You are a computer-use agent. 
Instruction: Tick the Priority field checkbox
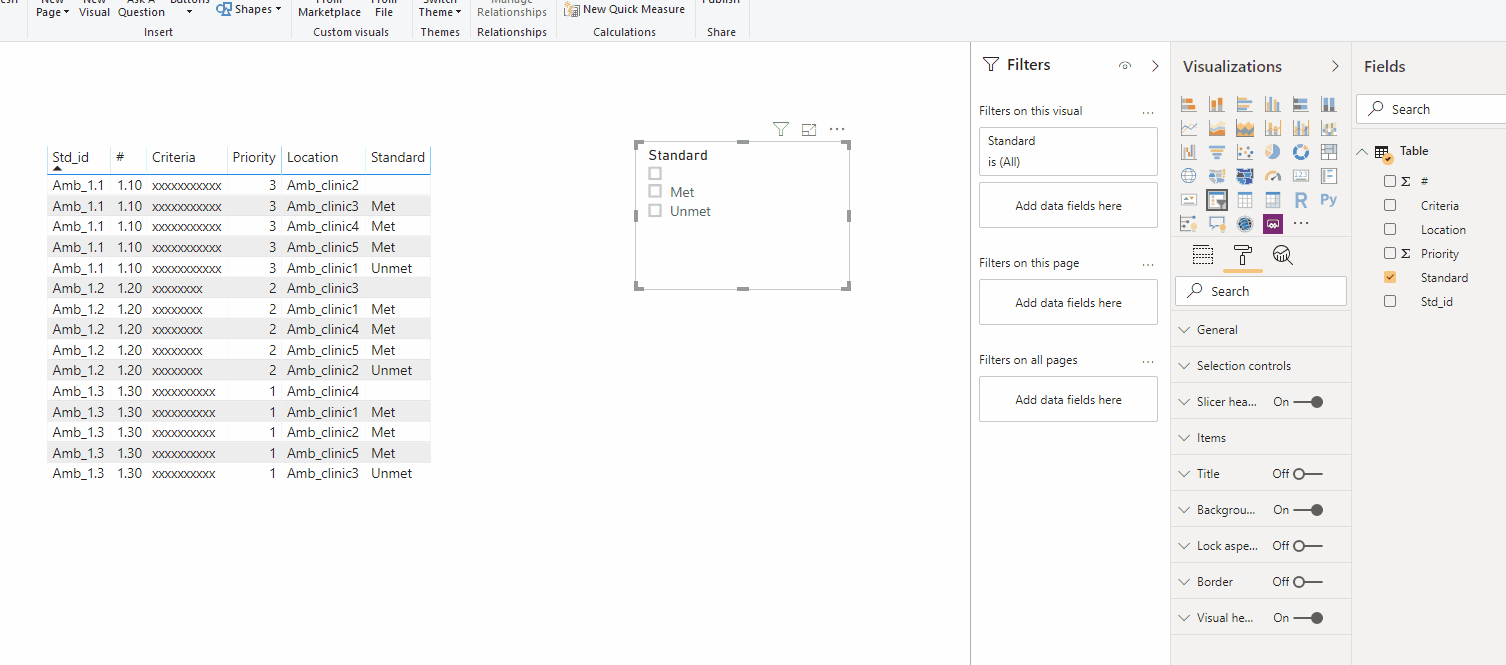[1390, 253]
